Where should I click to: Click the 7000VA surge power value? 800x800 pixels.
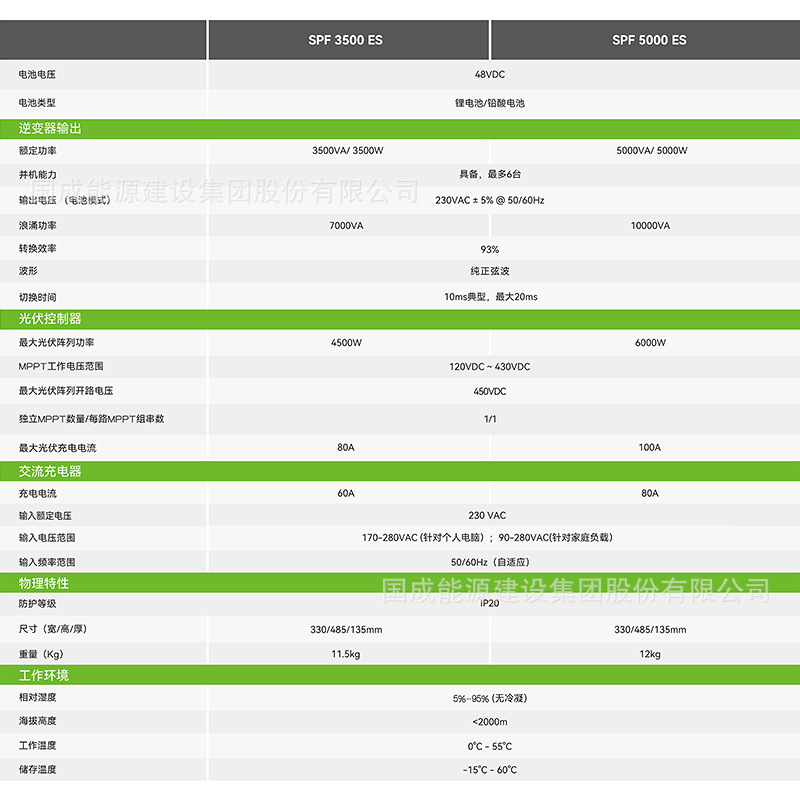pyautogui.click(x=346, y=226)
